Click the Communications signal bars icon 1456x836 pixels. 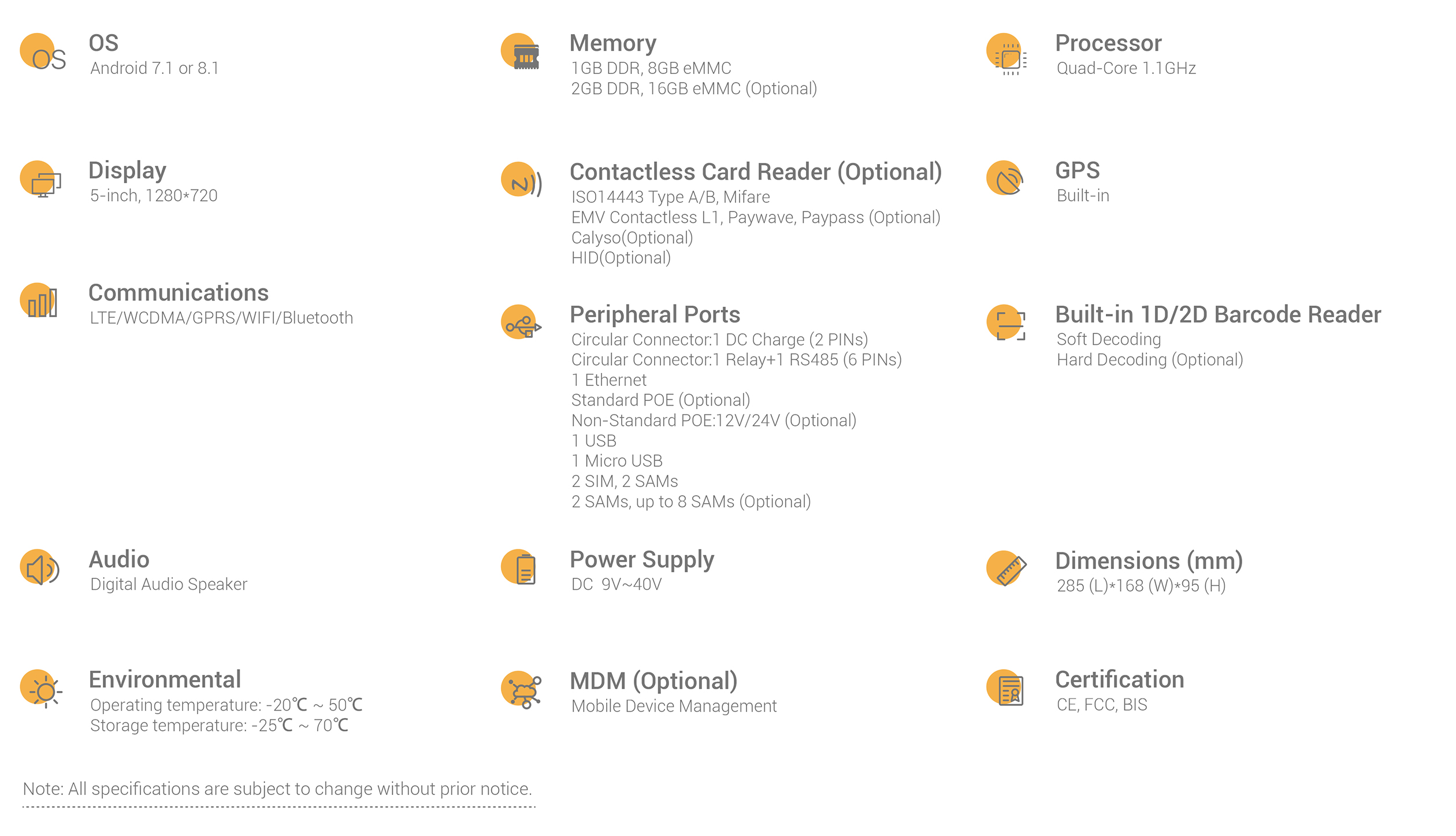pyautogui.click(x=39, y=300)
